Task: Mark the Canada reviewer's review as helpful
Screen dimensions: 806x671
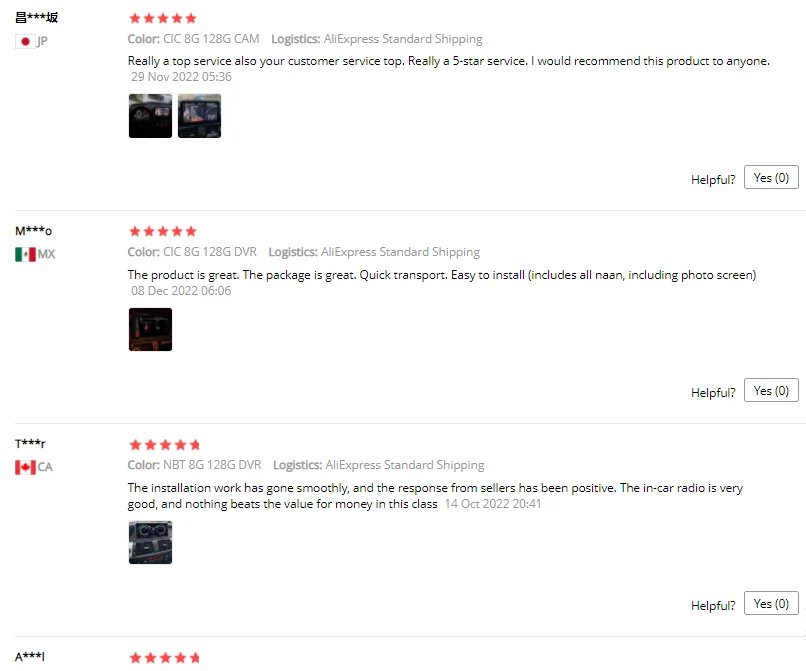Action: click(x=771, y=603)
